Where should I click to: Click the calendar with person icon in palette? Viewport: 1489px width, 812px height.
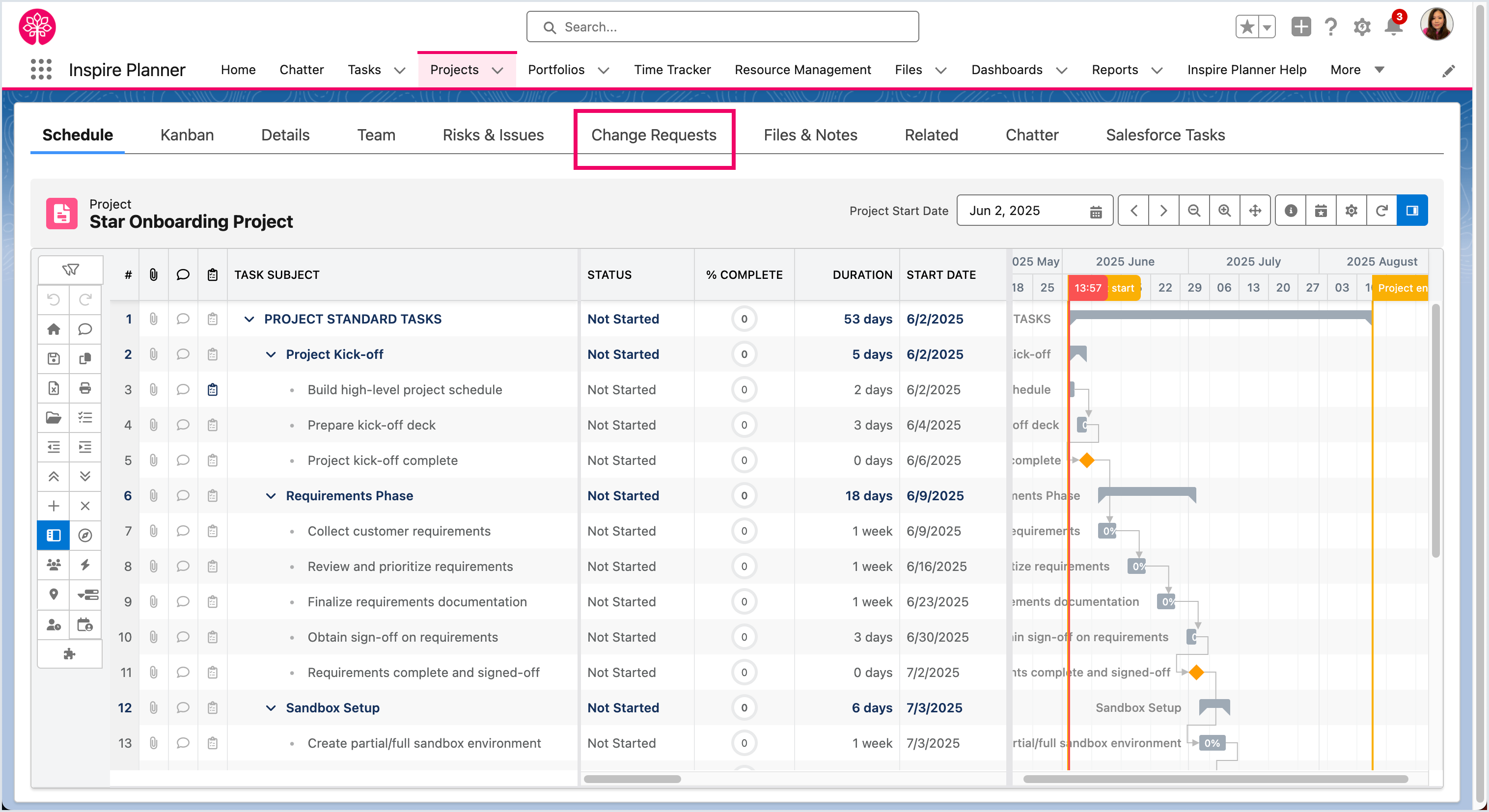coord(85,624)
